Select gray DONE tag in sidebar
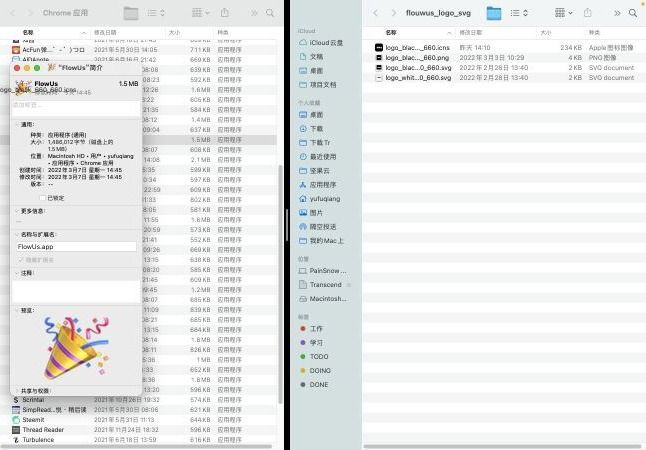Viewport: 646px width, 450px height. point(314,384)
